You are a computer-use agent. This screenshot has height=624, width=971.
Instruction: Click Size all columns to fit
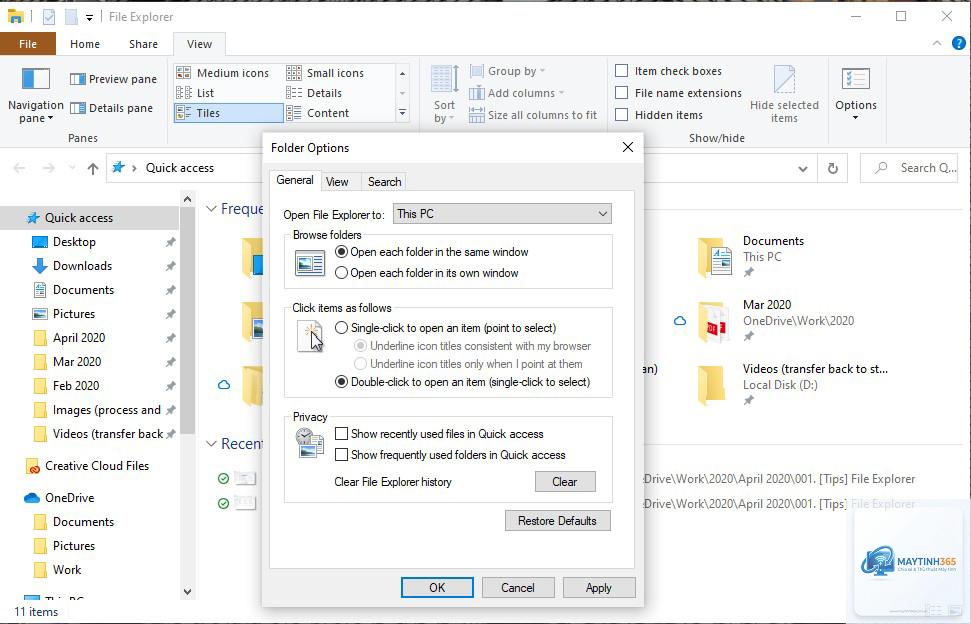pos(533,115)
